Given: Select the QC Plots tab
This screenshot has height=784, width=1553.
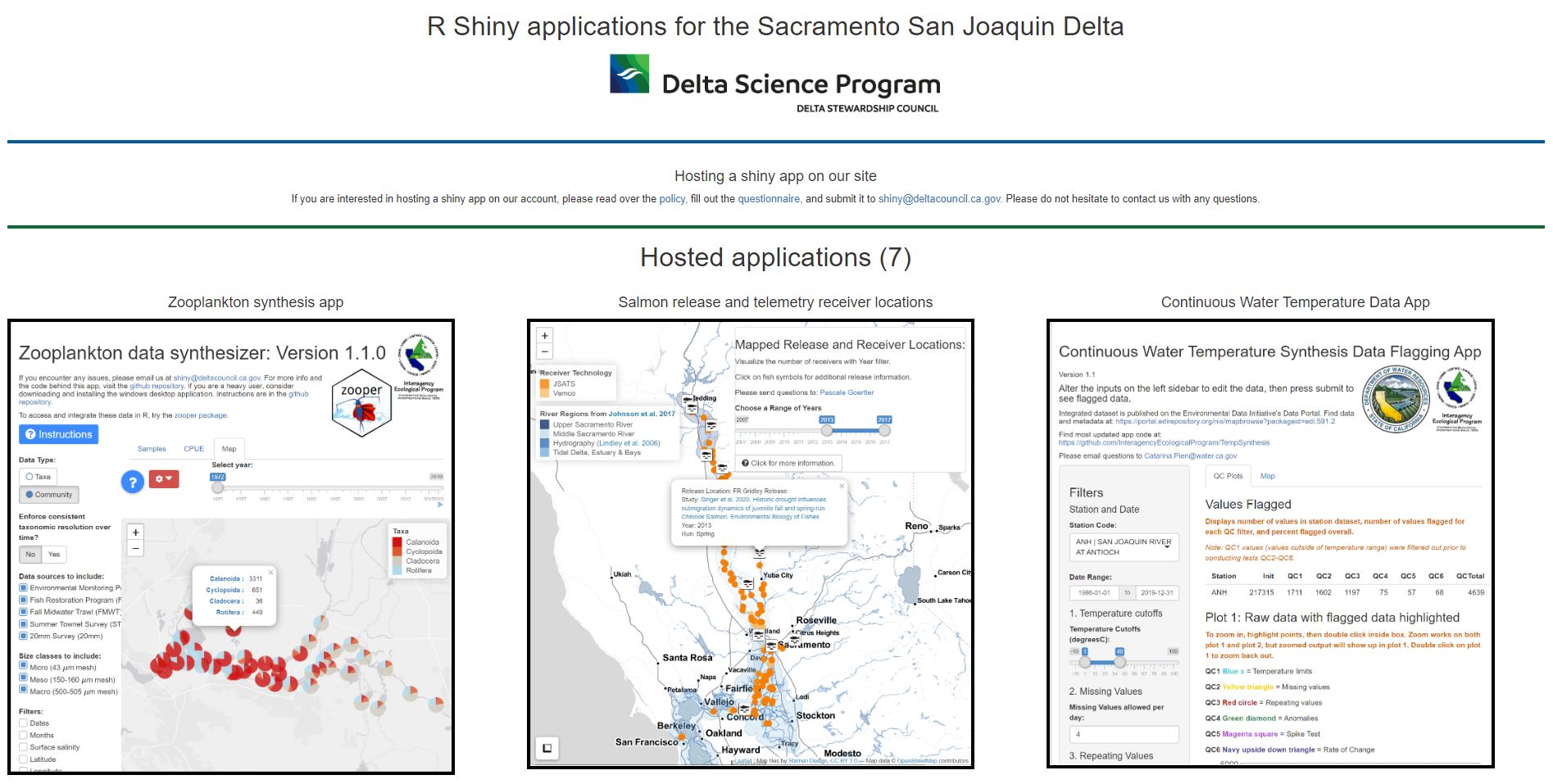Looking at the screenshot, I should pos(1228,476).
